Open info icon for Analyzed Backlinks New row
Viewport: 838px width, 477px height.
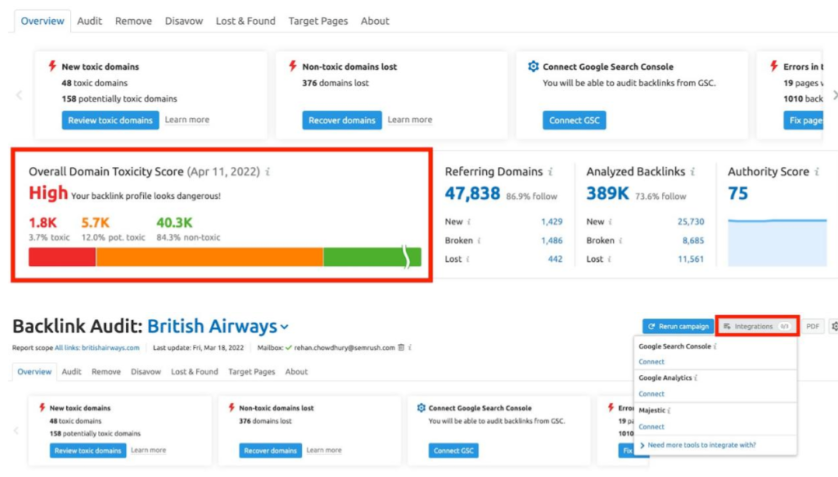pyautogui.click(x=610, y=222)
